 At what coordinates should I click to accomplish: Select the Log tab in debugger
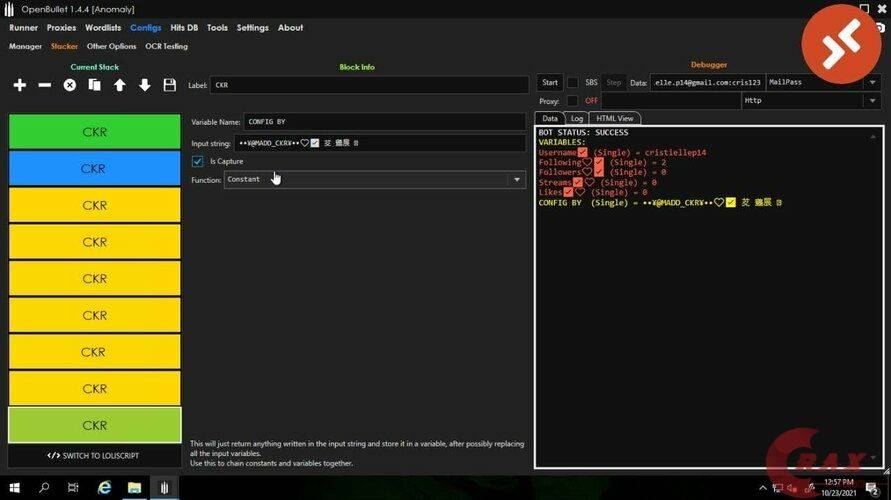click(x=577, y=118)
